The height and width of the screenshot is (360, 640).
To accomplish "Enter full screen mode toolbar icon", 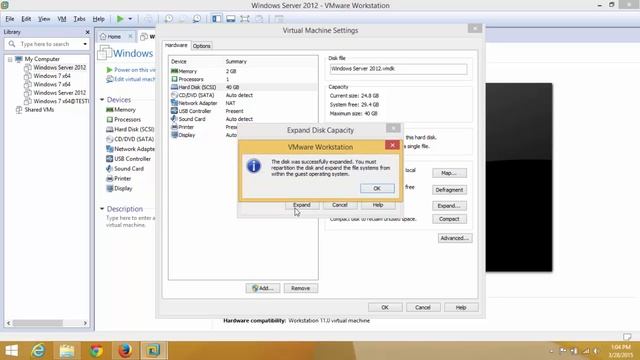I will [x=245, y=19].
